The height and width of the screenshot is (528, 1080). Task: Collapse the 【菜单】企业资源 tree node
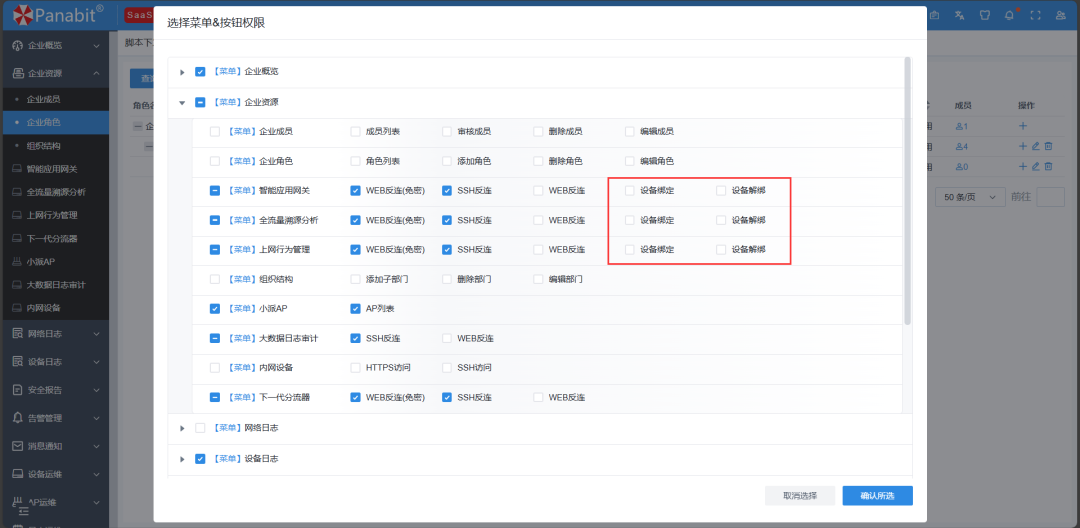point(183,103)
